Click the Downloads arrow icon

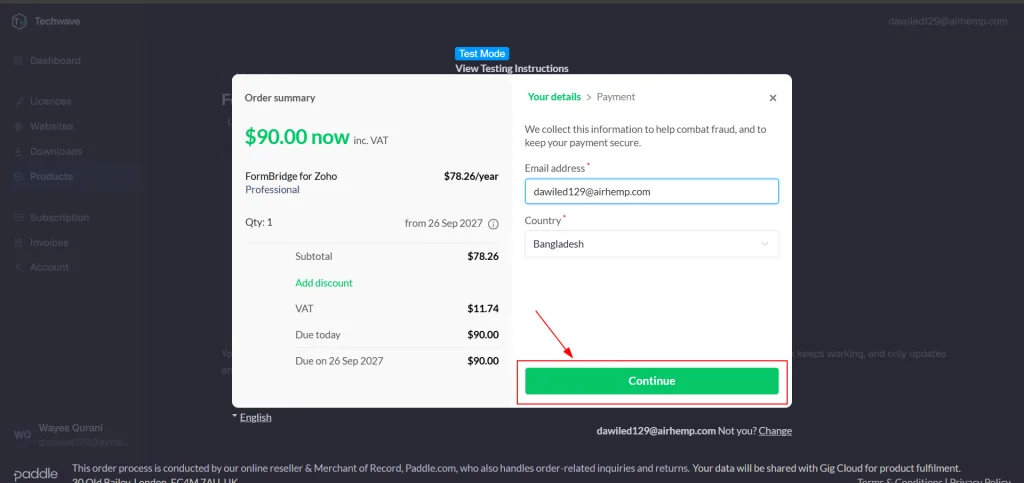[18, 151]
